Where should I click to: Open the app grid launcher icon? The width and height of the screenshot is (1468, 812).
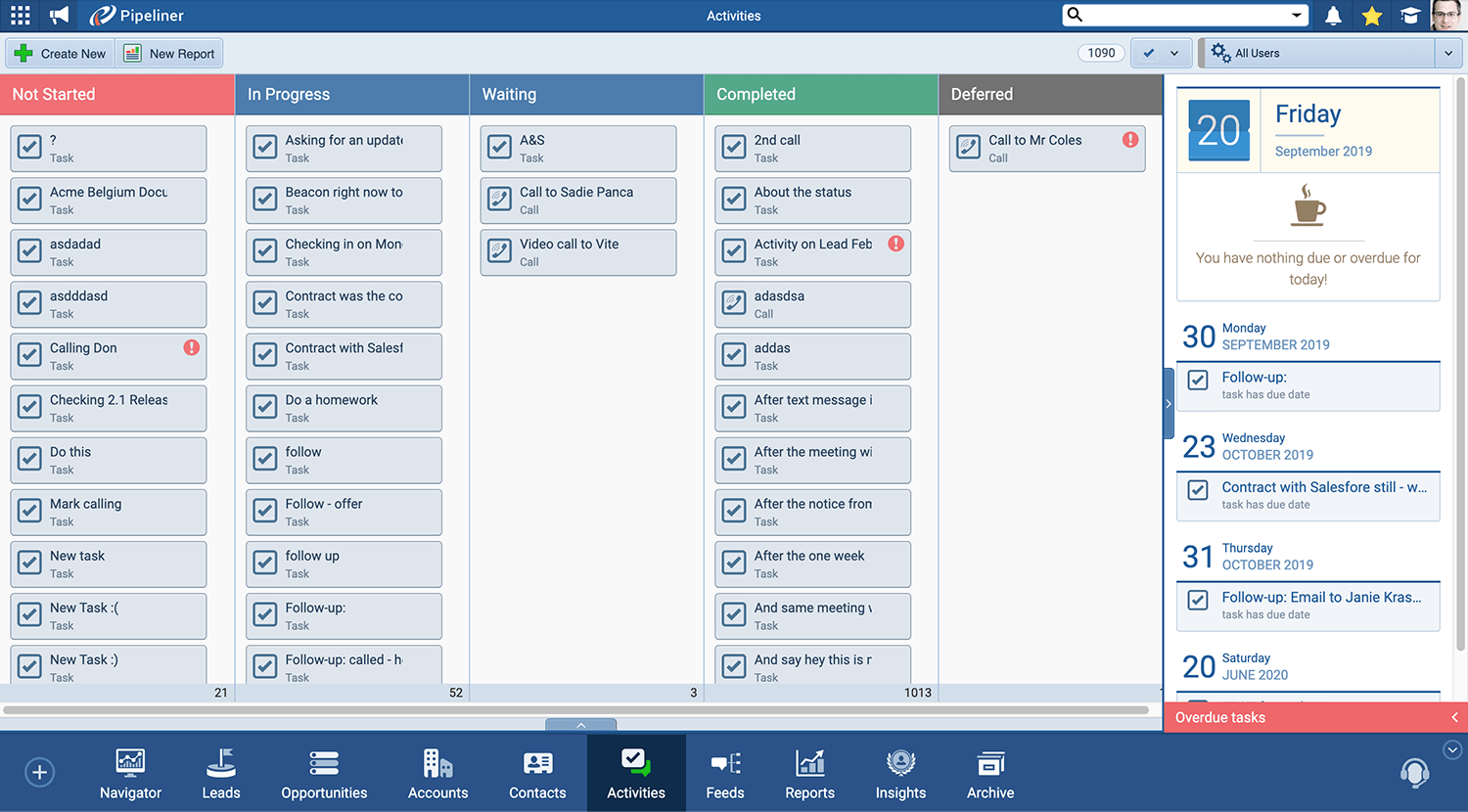(x=20, y=16)
